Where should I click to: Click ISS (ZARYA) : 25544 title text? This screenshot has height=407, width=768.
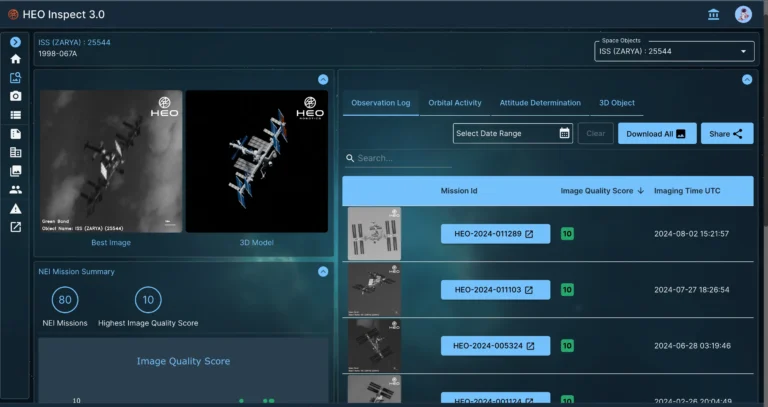[x=74, y=42]
